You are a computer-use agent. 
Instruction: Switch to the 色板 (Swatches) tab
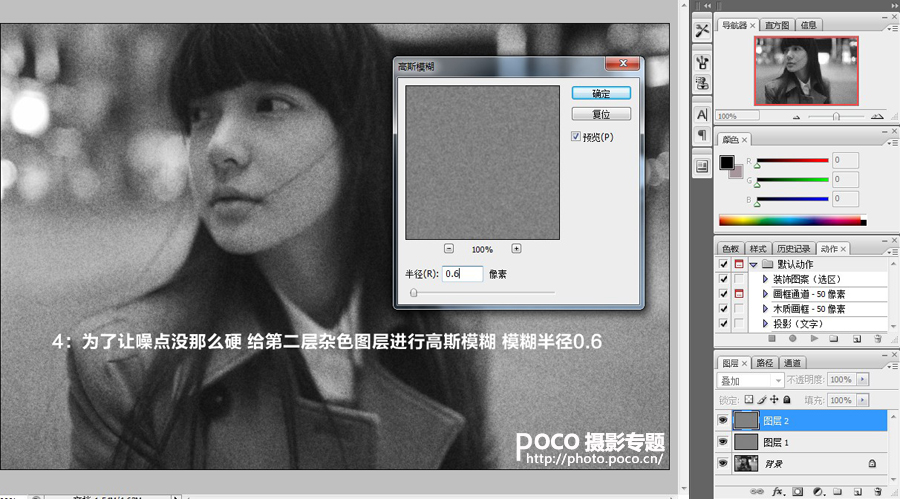pos(730,249)
